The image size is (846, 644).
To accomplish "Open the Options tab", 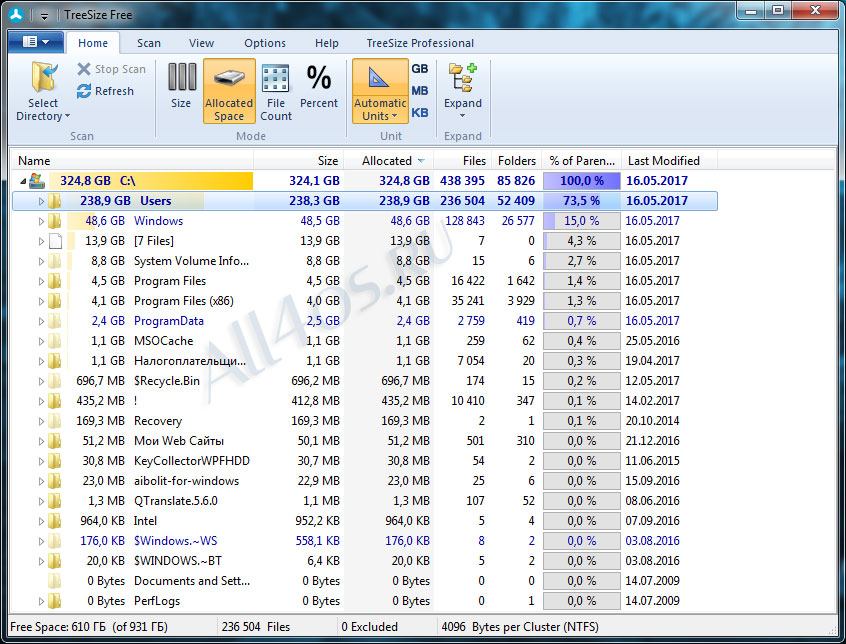I will click(265, 43).
